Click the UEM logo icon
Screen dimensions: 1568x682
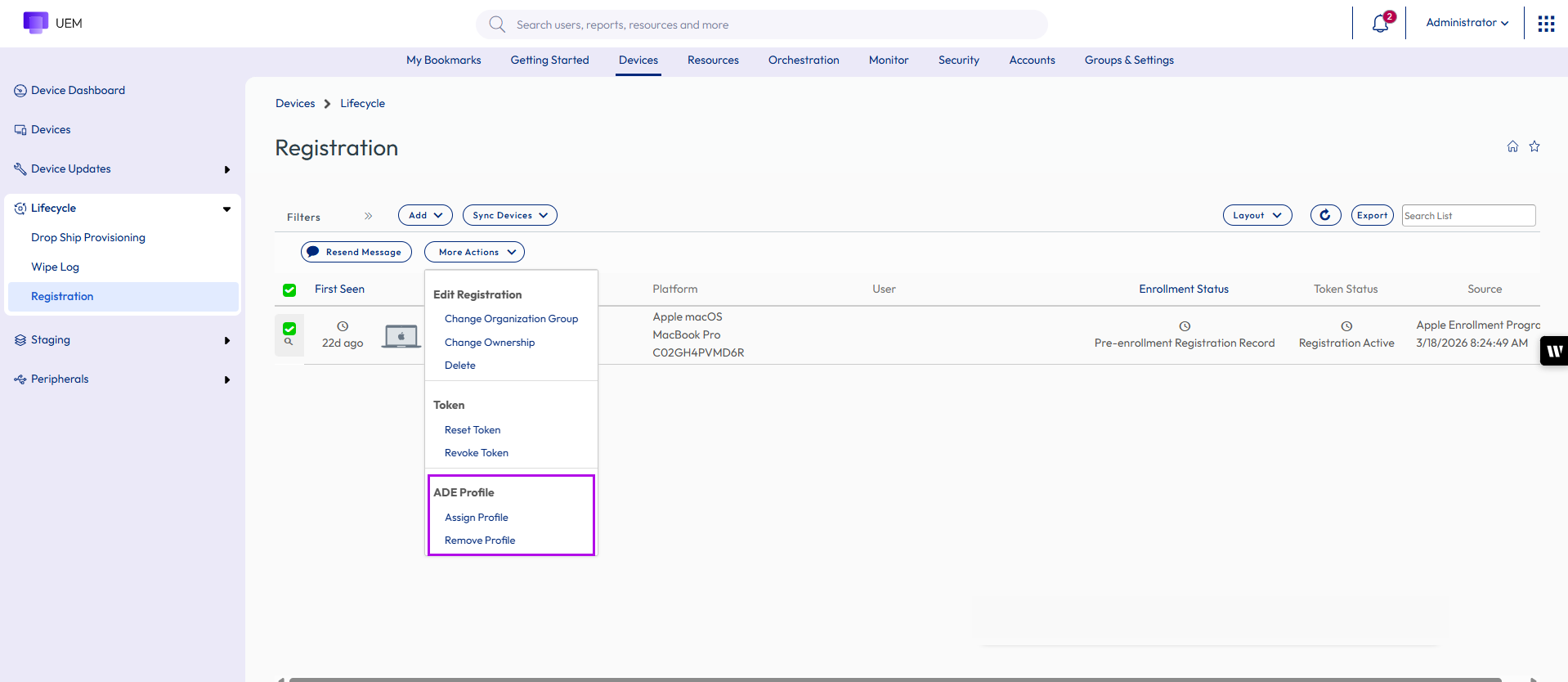coord(36,23)
